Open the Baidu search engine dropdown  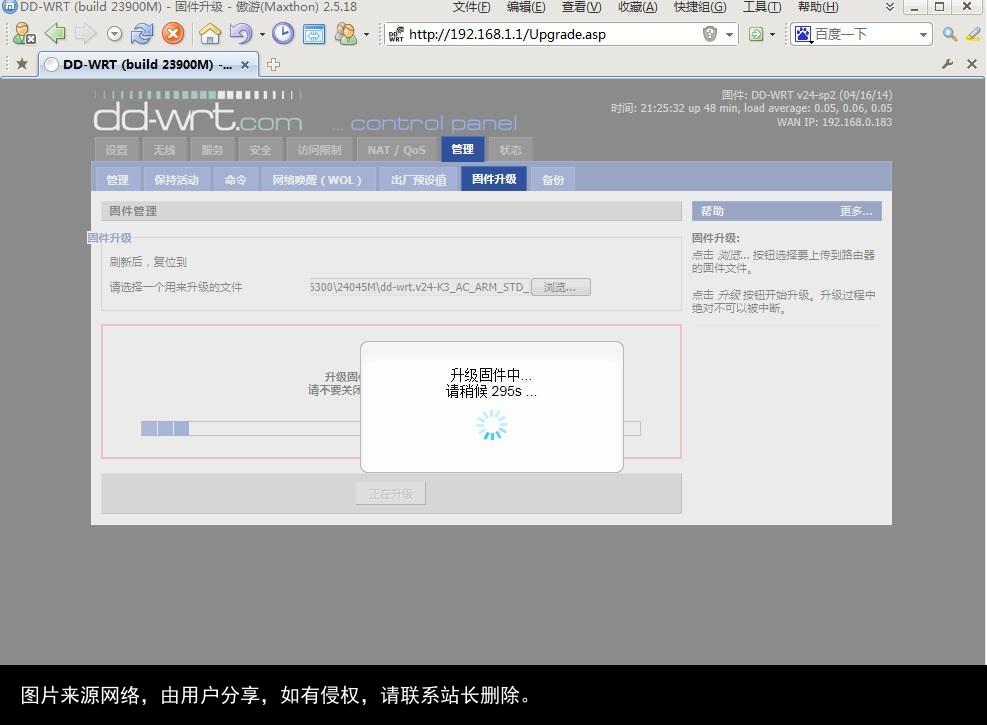pyautogui.click(x=922, y=33)
